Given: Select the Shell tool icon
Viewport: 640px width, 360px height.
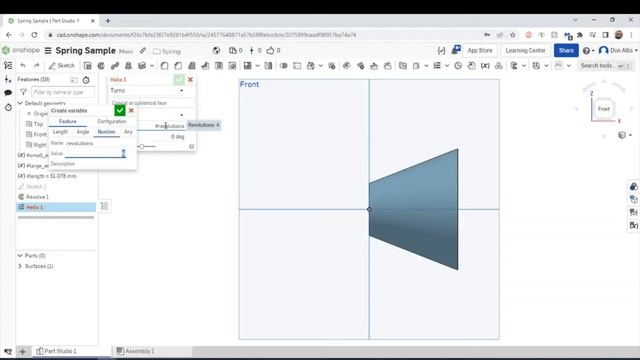Looking at the screenshot, I should point(219,66).
